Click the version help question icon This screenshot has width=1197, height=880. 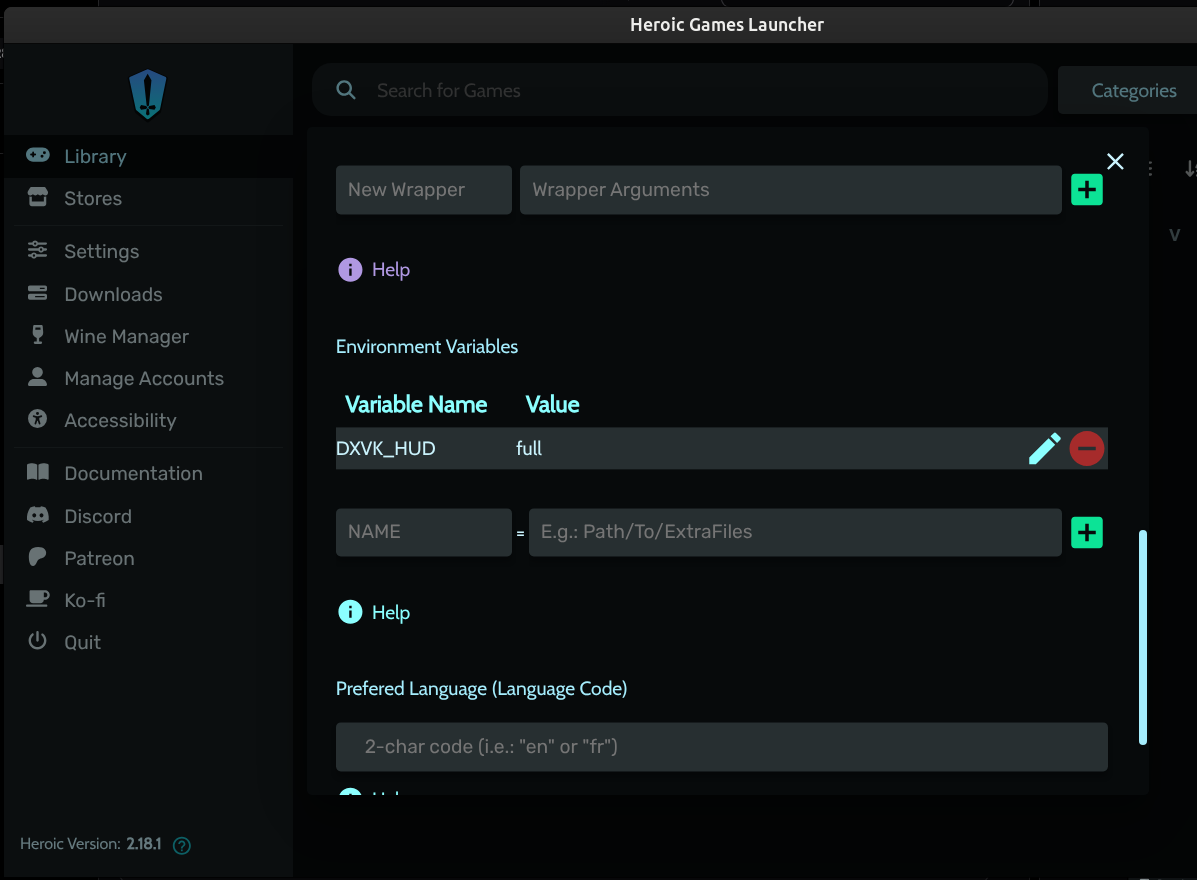182,845
